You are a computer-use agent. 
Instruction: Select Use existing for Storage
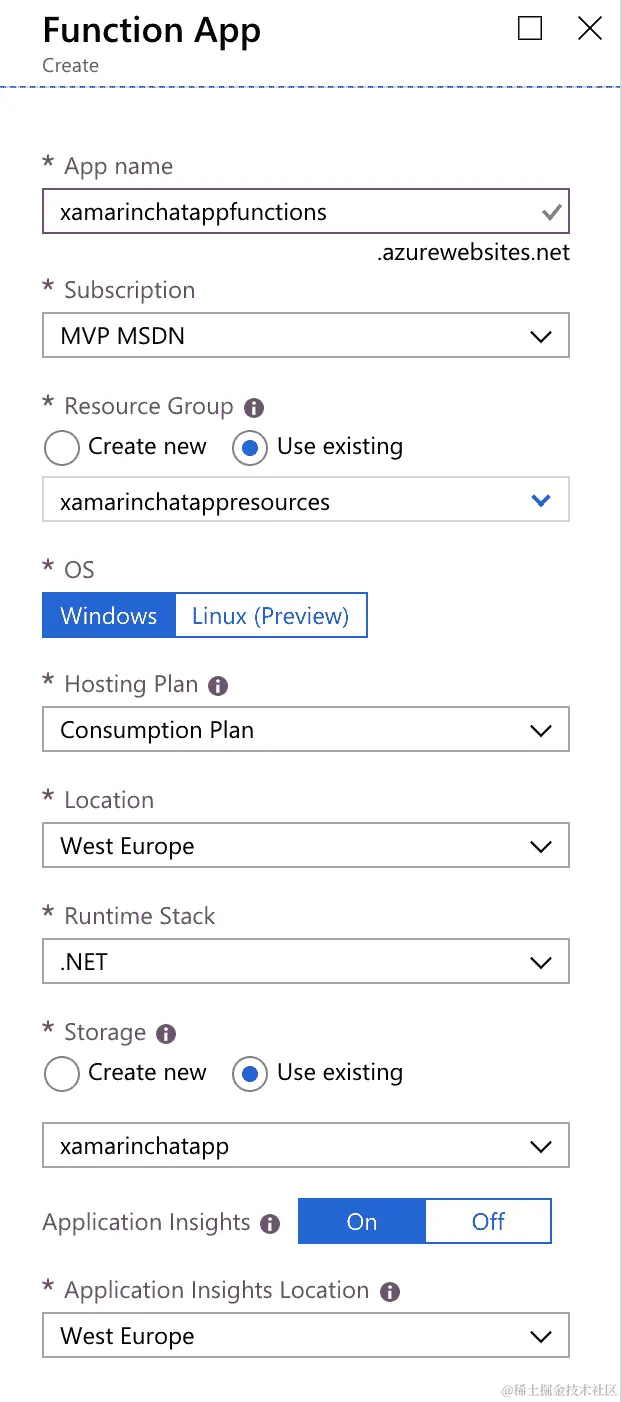tap(250, 1074)
